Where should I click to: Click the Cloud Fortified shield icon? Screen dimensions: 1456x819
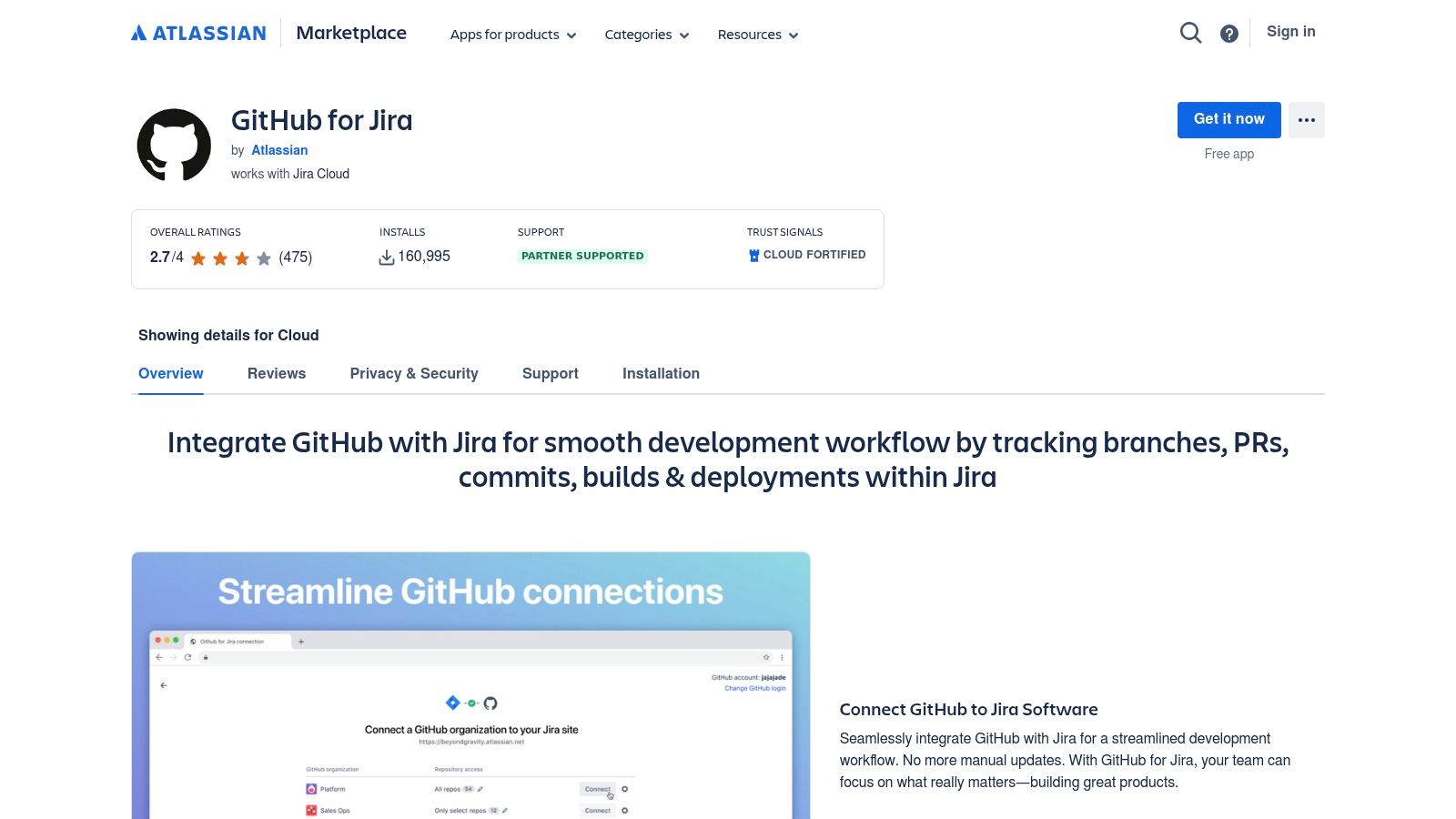click(753, 256)
